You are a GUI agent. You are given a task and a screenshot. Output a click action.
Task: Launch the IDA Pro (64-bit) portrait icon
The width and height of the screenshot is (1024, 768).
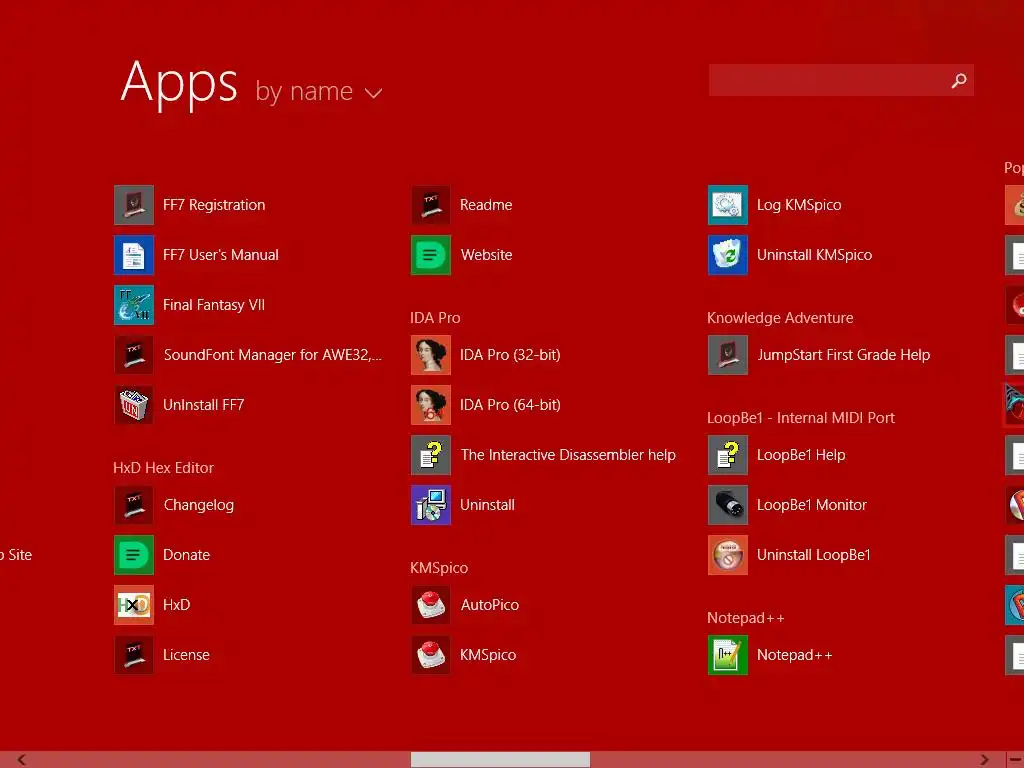[431, 405]
